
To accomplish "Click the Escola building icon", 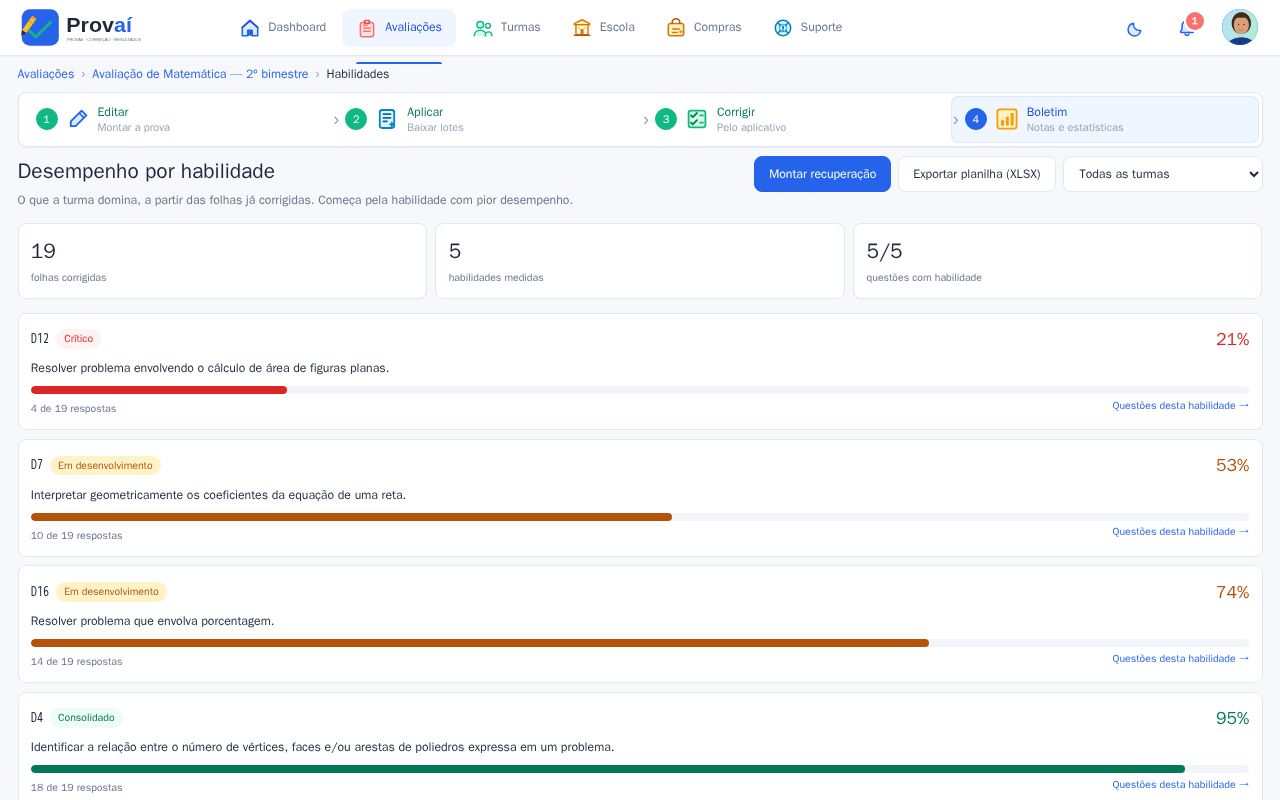I will click(582, 28).
